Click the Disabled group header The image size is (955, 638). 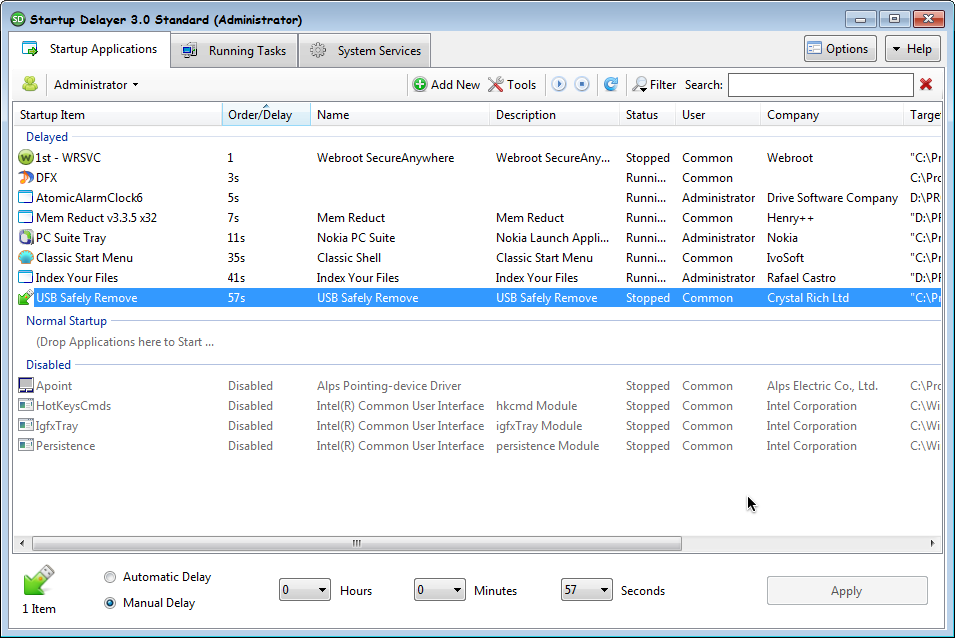click(x=48, y=365)
